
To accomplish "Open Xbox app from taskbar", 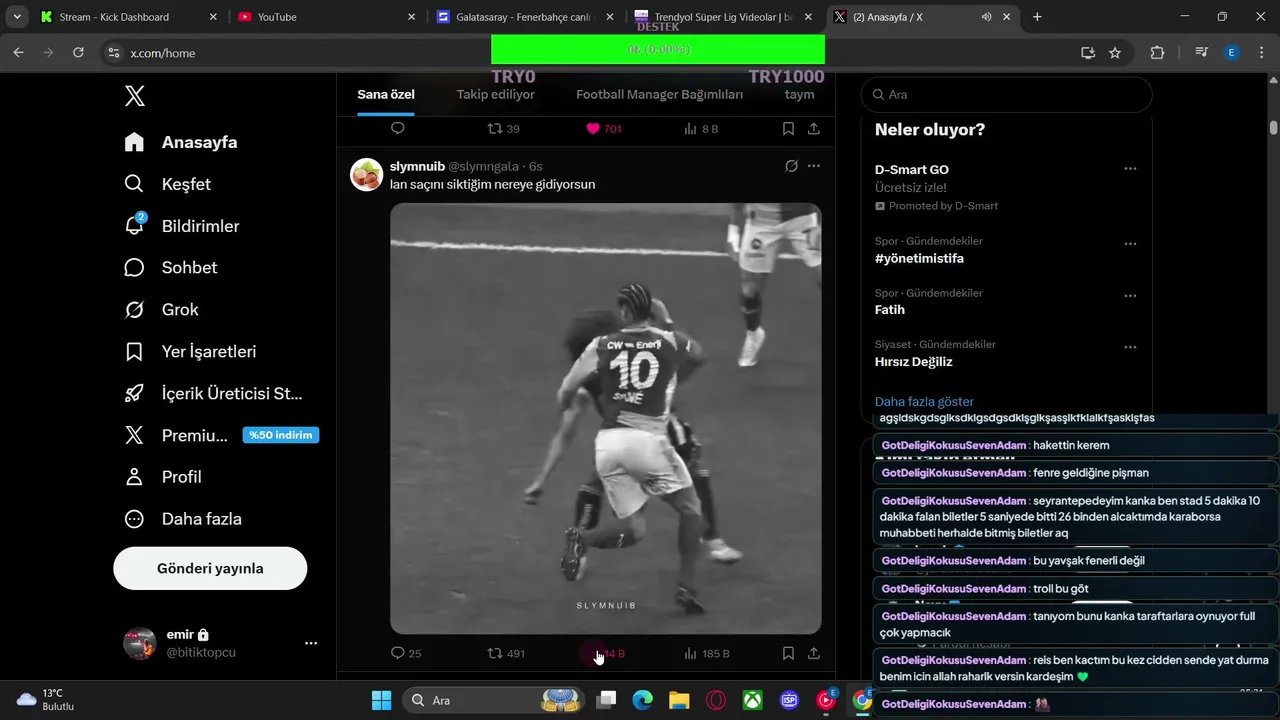I will click(x=752, y=700).
